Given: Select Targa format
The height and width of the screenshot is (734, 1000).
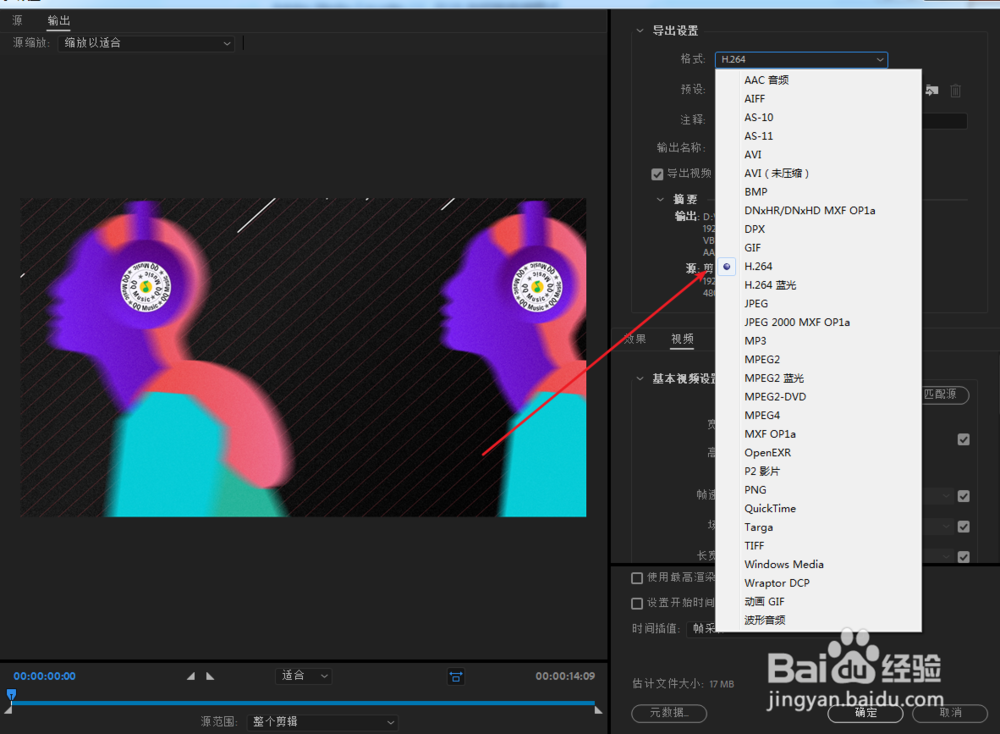Looking at the screenshot, I should pos(818,527).
